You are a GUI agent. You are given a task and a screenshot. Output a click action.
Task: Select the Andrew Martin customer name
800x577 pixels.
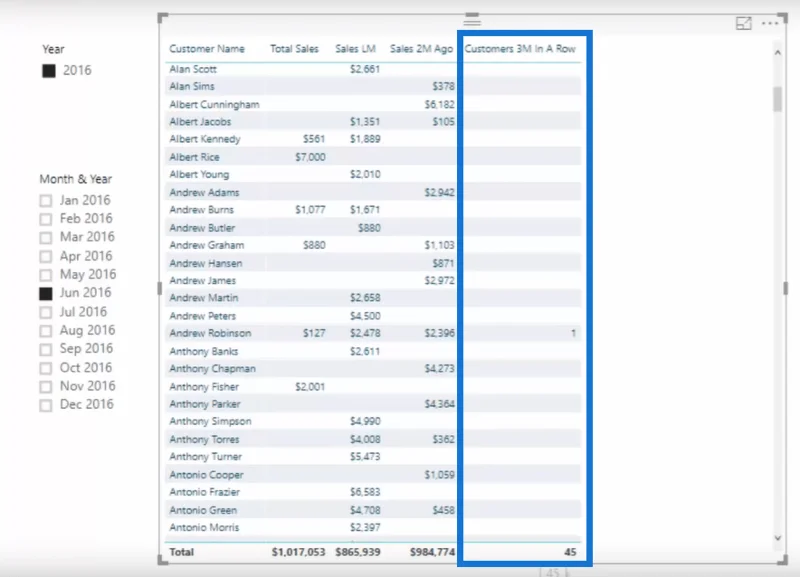(x=204, y=298)
